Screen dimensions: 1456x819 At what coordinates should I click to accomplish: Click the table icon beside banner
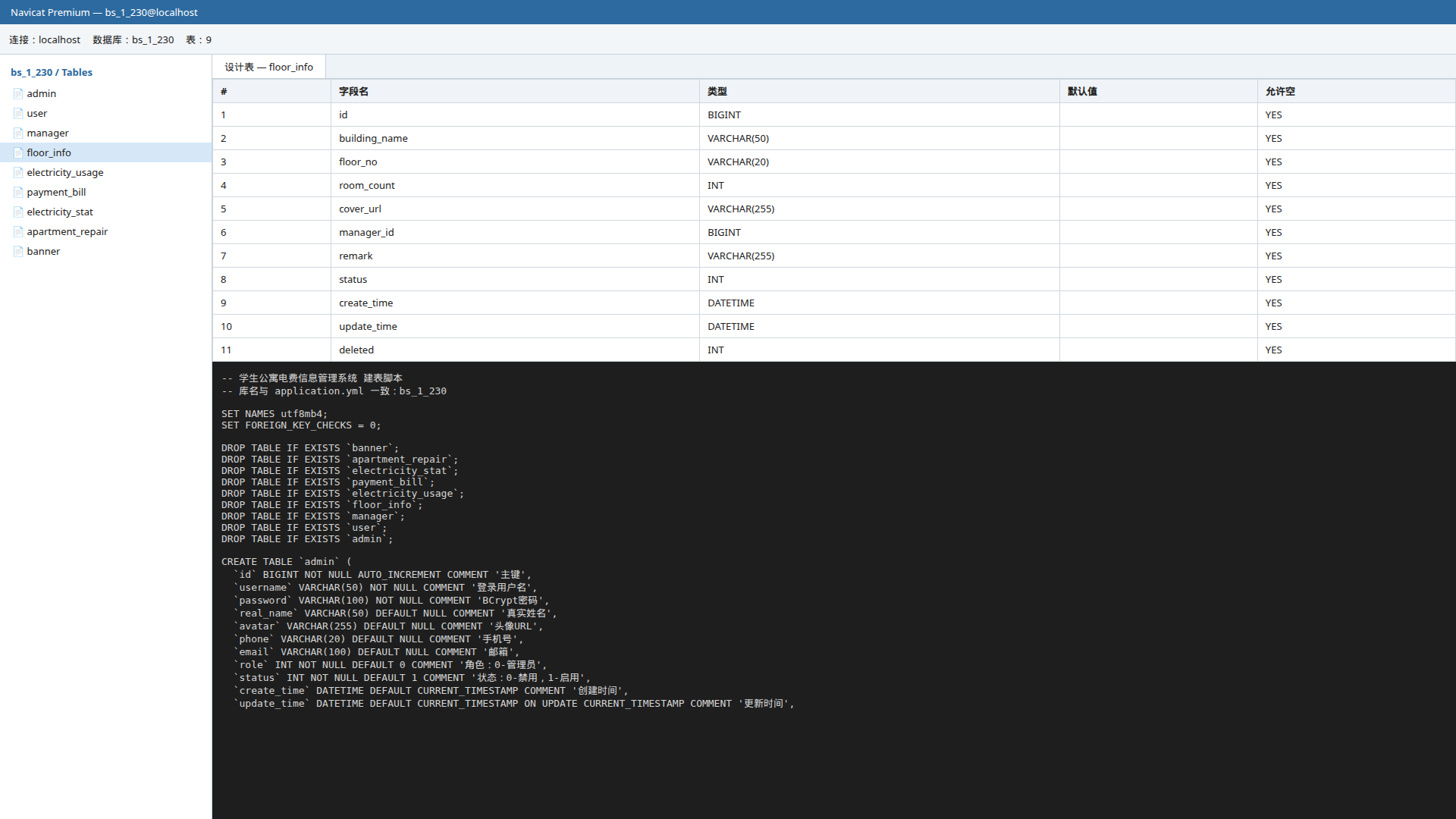pyautogui.click(x=18, y=251)
